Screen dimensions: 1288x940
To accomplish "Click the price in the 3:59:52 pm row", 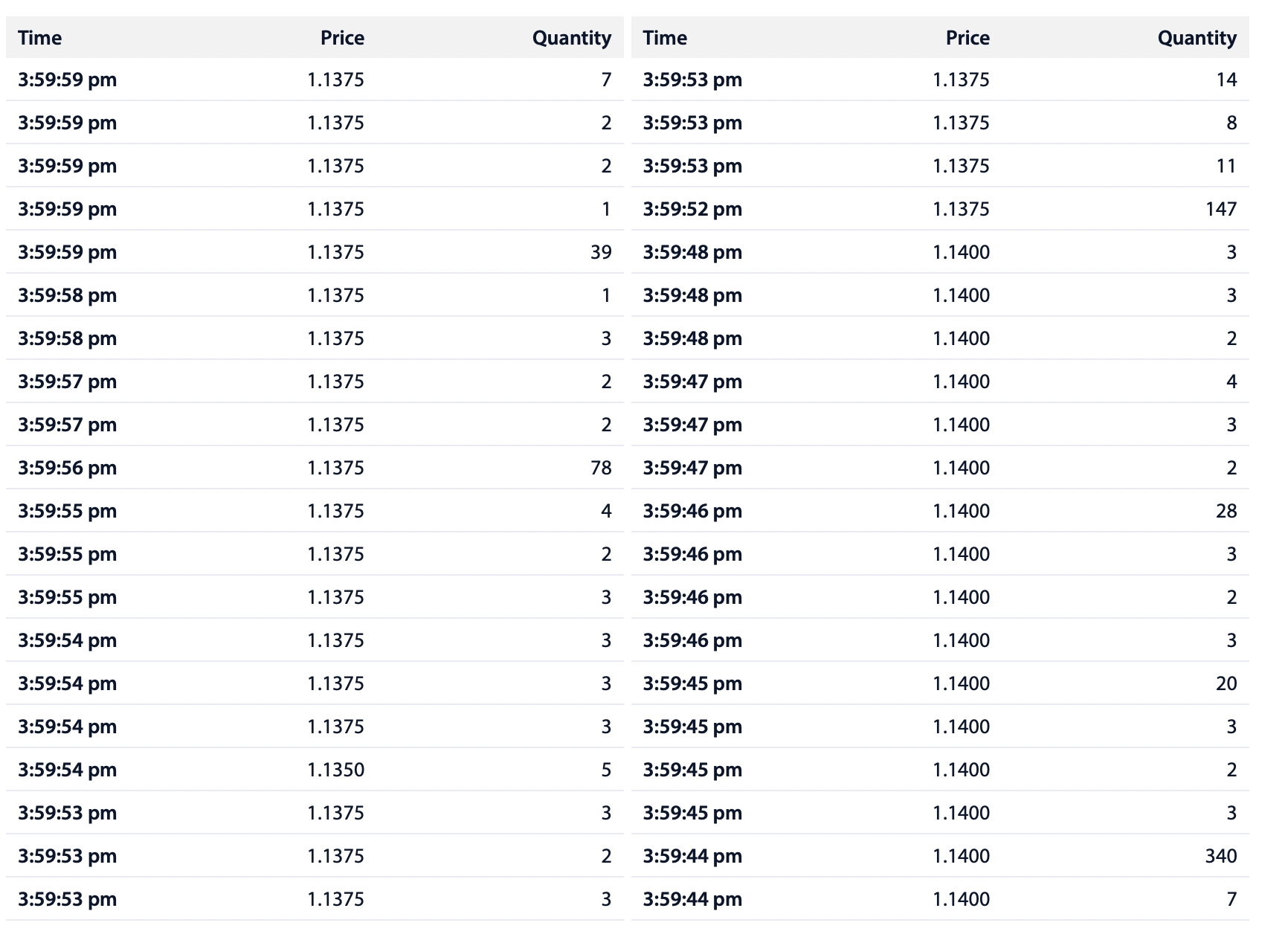I will [x=961, y=209].
